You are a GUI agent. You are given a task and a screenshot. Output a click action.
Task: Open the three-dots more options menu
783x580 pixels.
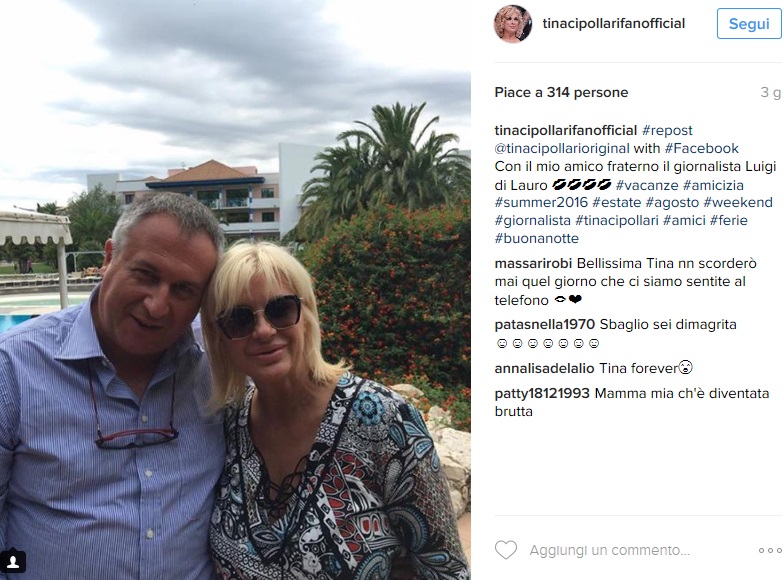pyautogui.click(x=770, y=551)
